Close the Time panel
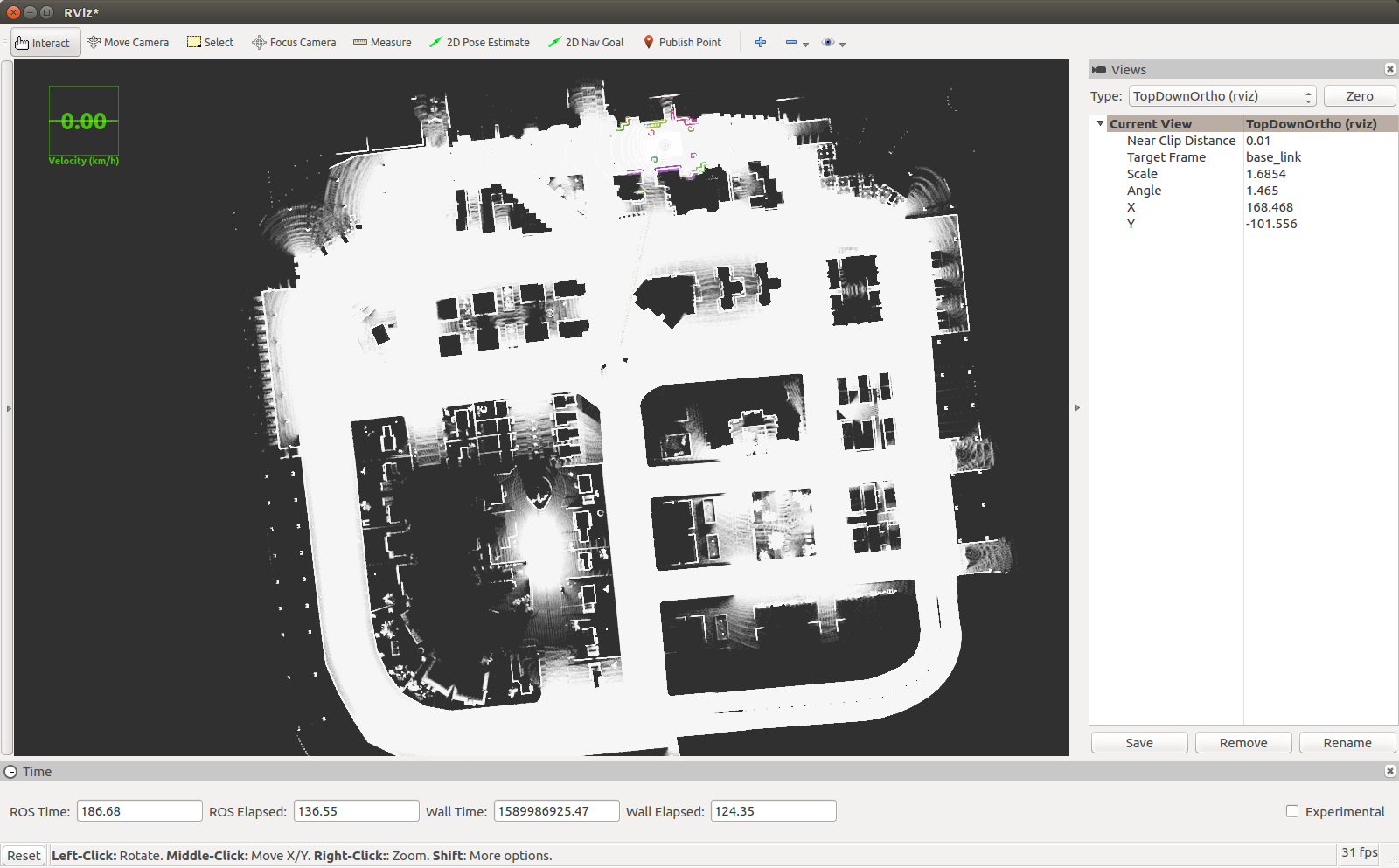Screen dimensions: 1399x868 coord(1389,771)
